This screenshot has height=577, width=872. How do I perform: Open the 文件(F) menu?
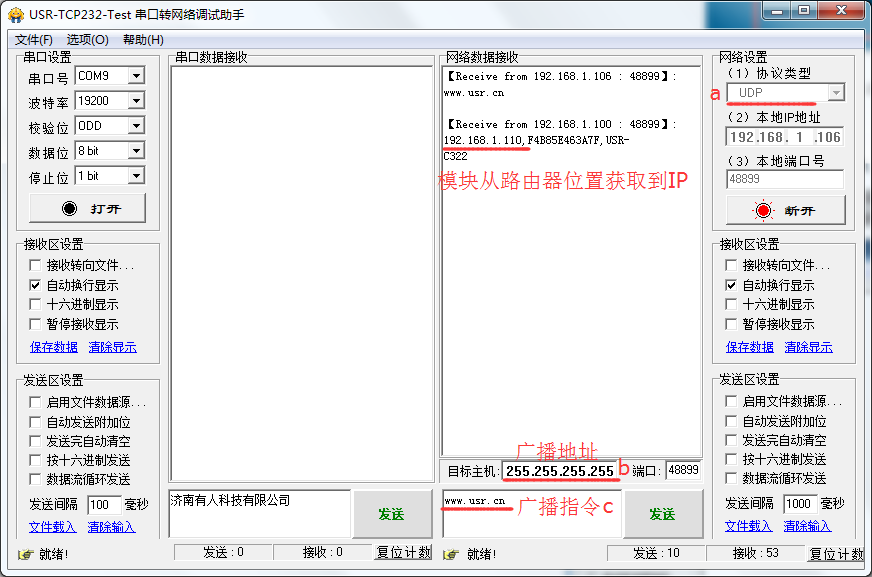point(34,40)
